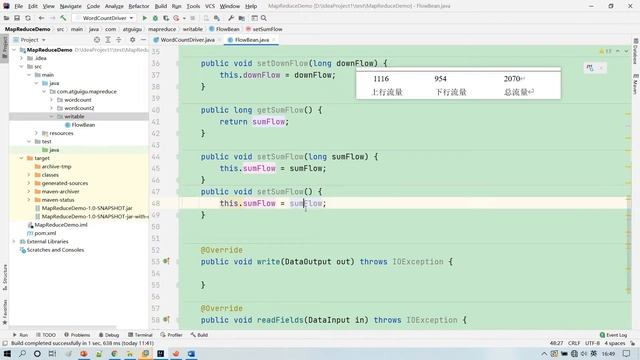Expand the .idea folder
Screen dimensions: 640x360
22,58
